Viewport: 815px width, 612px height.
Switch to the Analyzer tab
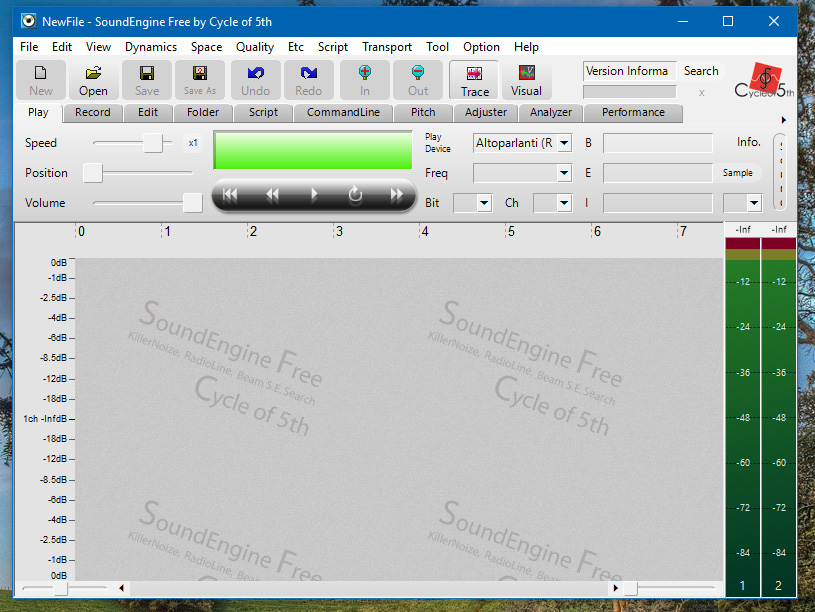point(550,112)
